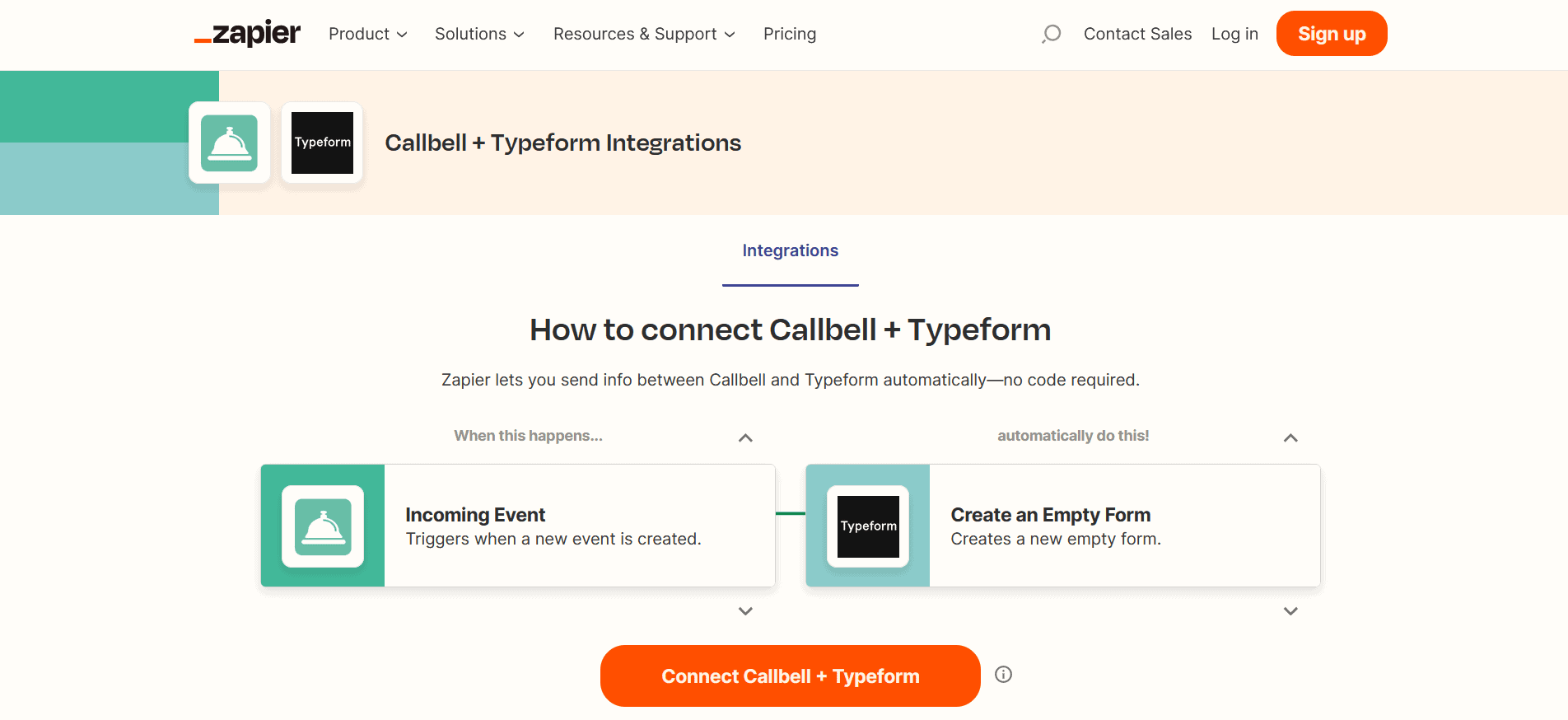Show next trigger with down chevron
1568x720 pixels.
coord(745,611)
